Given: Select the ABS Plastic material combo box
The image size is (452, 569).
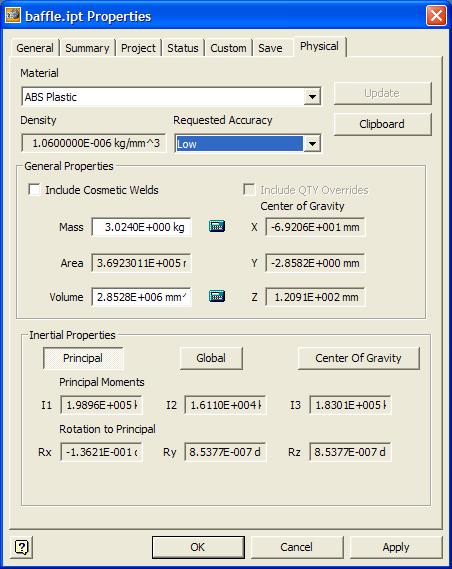Looking at the screenshot, I should click(171, 97).
